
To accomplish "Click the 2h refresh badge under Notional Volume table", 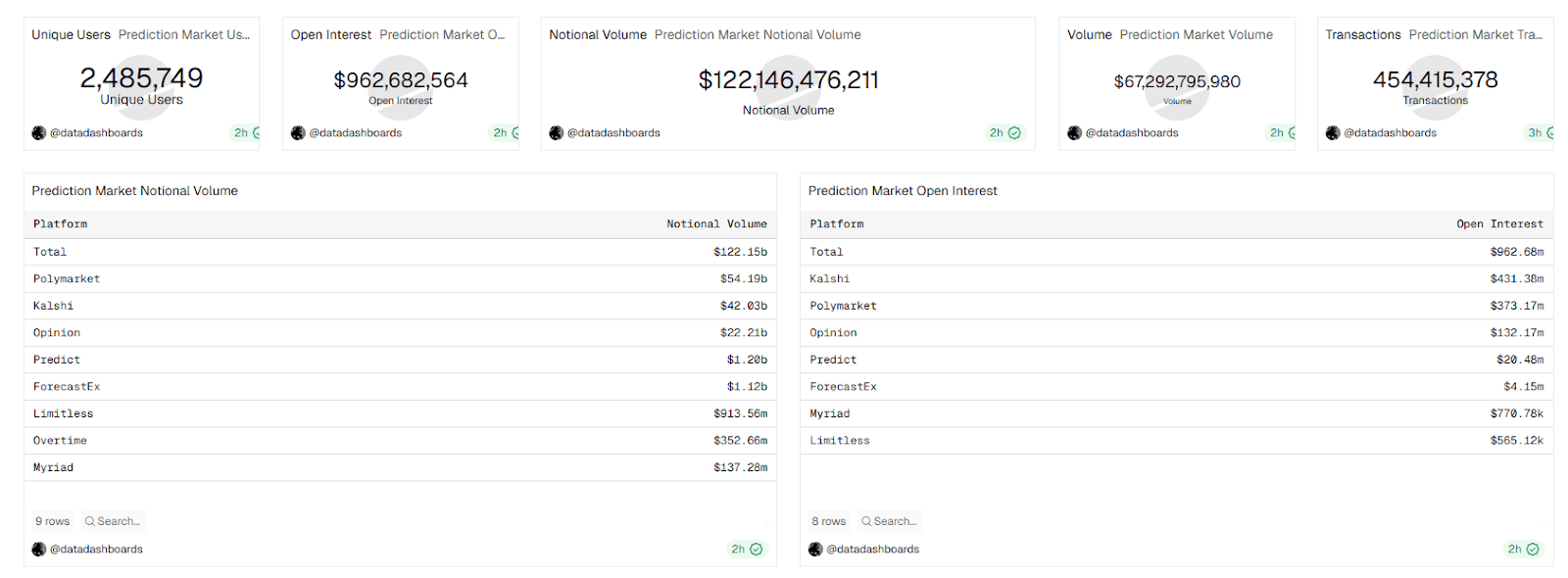I will pyautogui.click(x=747, y=550).
